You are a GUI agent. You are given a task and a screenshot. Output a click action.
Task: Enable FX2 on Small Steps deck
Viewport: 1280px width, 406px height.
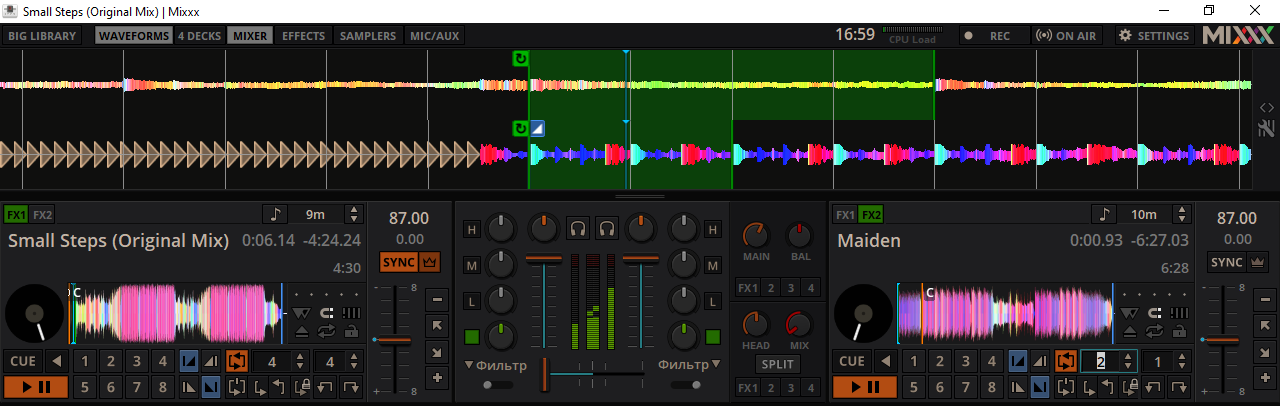(x=42, y=214)
